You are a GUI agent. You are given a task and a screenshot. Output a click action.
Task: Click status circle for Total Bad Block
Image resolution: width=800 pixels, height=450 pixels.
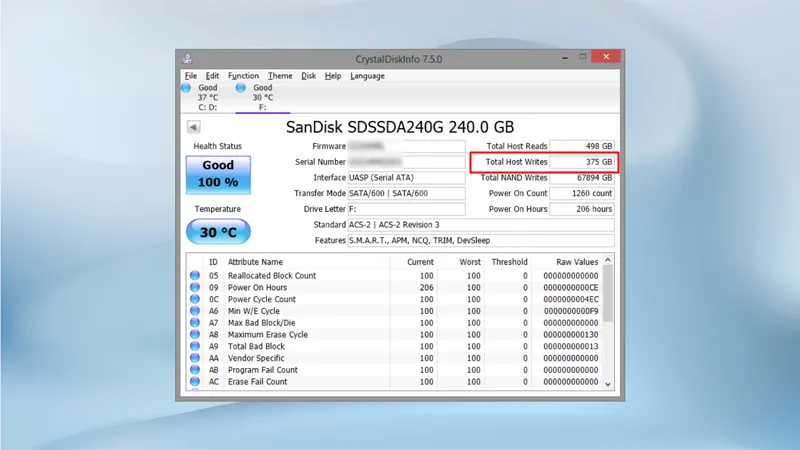coord(195,346)
